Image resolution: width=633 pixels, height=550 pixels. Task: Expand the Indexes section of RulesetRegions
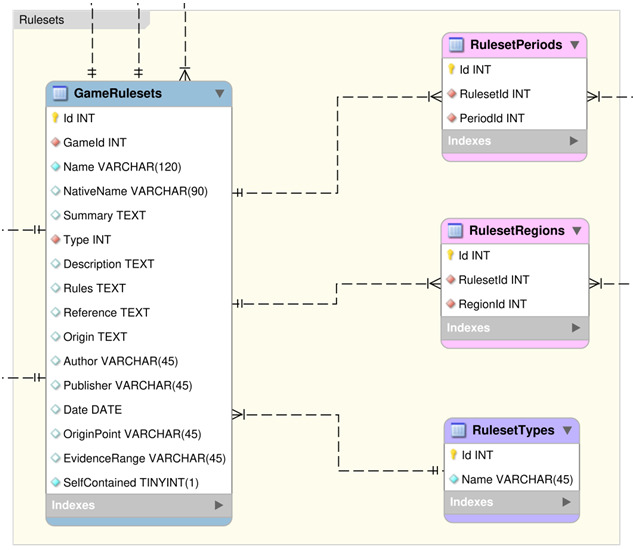point(574,328)
